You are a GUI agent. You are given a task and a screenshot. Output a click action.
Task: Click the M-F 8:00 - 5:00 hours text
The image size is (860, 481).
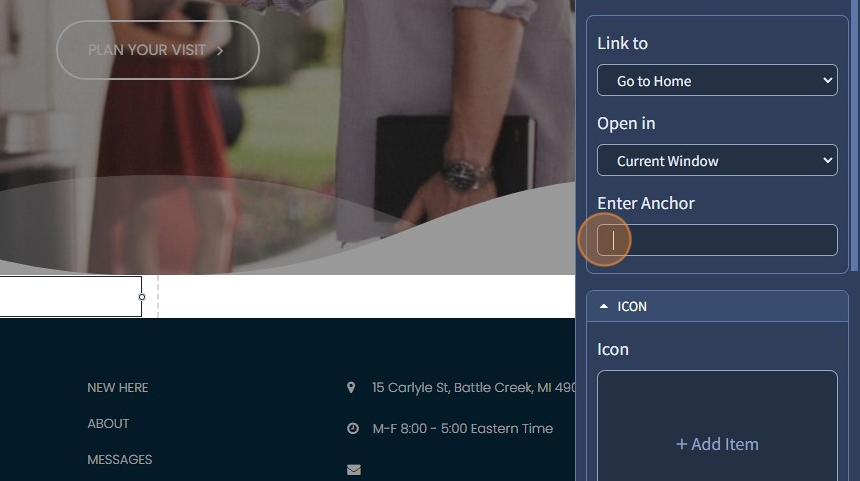click(x=462, y=428)
